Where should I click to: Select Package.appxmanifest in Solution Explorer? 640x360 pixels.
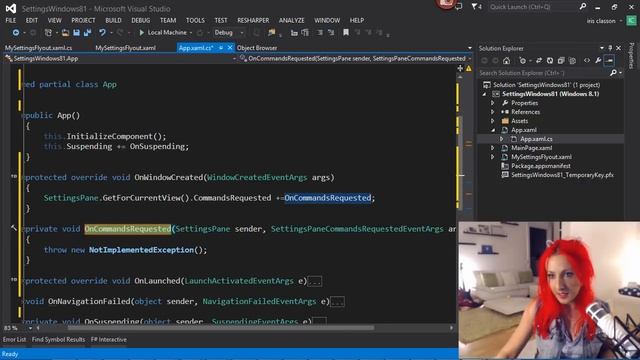(x=540, y=166)
